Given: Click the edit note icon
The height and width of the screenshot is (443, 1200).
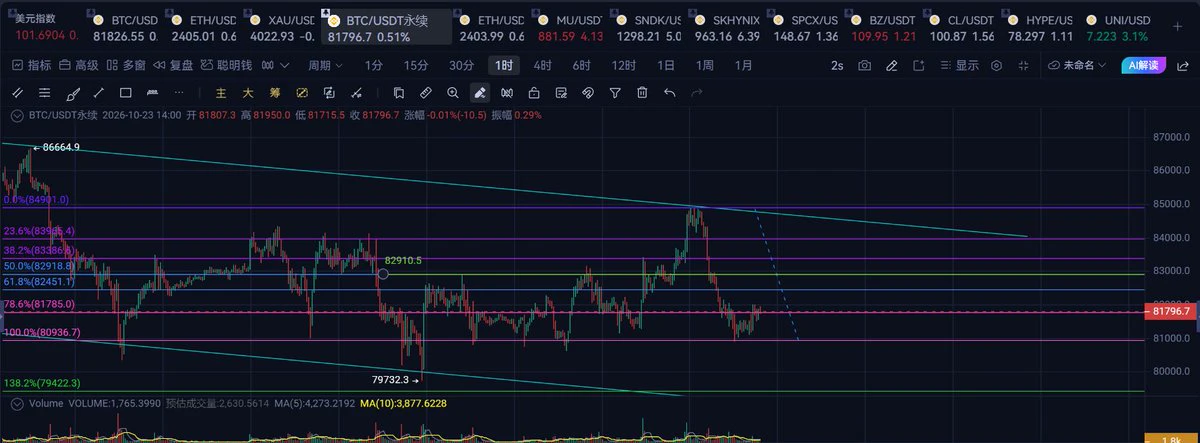Looking at the screenshot, I should click(561, 93).
